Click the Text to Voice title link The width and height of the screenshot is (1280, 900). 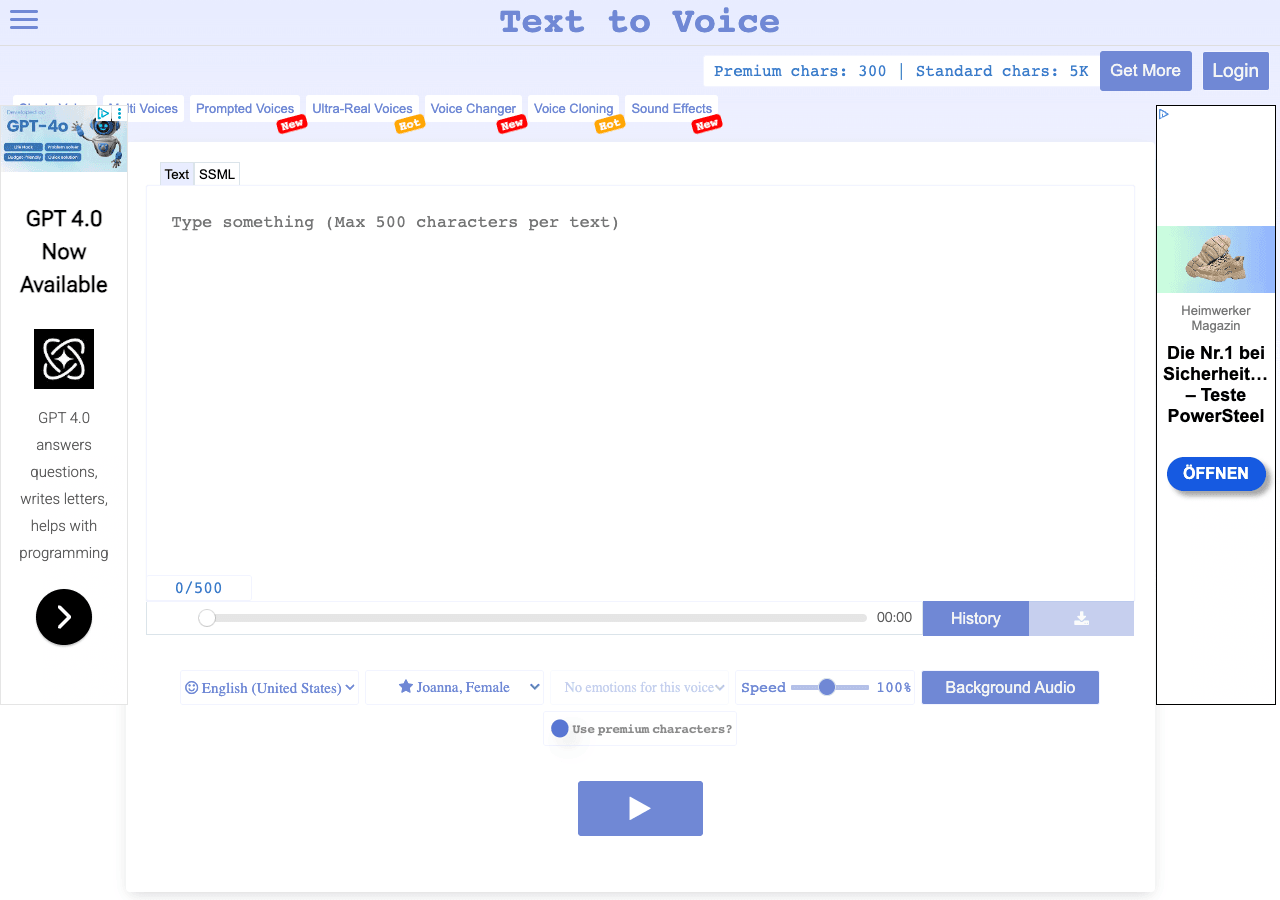[x=640, y=21]
